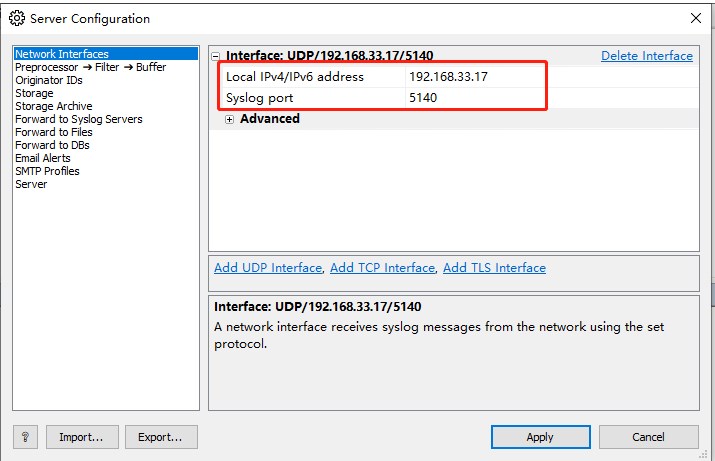This screenshot has height=461, width=715.
Task: Select Network Interfaces in the sidebar
Action: 62,54
